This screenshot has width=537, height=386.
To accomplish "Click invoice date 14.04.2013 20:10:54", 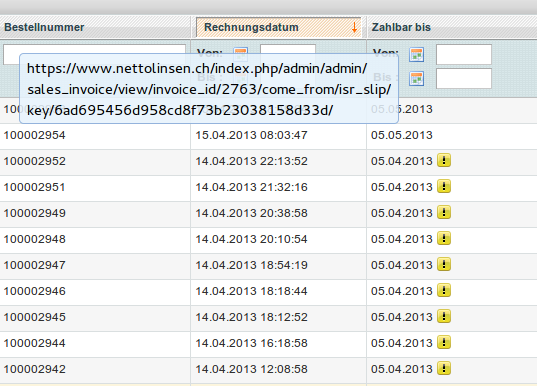I will 251,239.
